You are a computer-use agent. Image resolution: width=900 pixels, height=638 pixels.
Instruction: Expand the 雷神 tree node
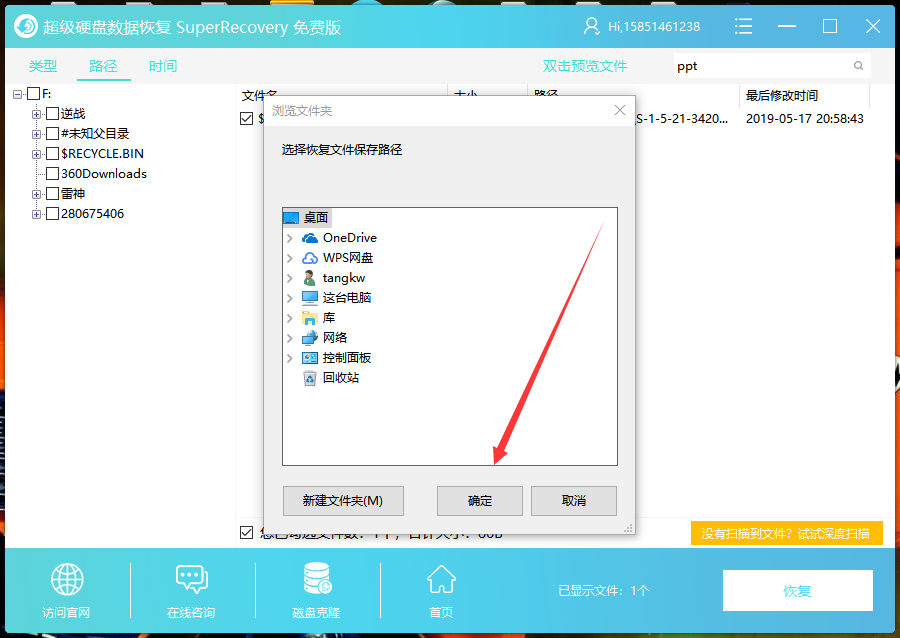click(36, 194)
